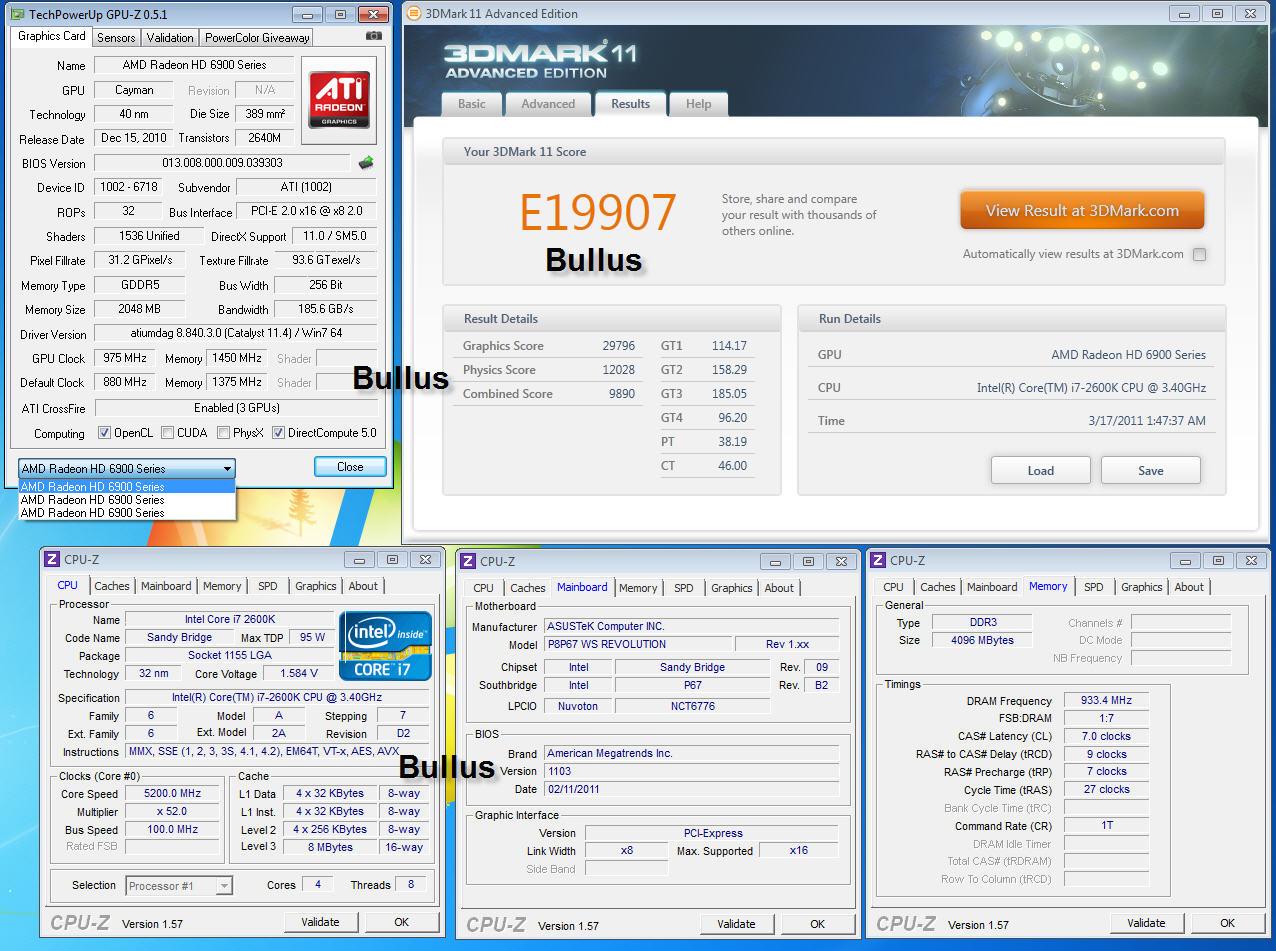Click the CPU-Z icon in the Memory window title
This screenshot has height=951, width=1276.
[878, 560]
